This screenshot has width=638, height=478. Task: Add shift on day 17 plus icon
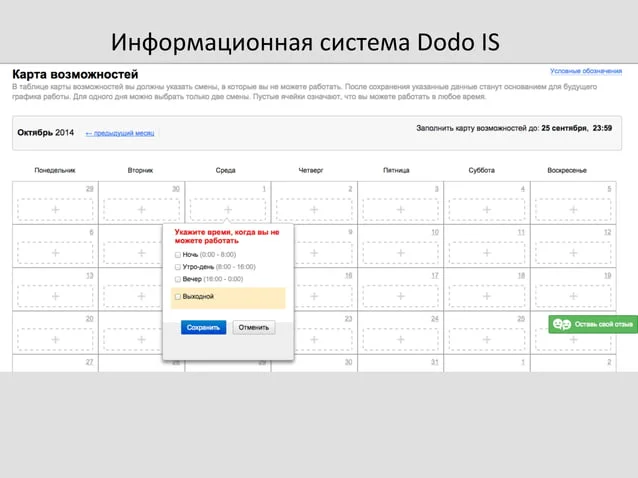401,296
